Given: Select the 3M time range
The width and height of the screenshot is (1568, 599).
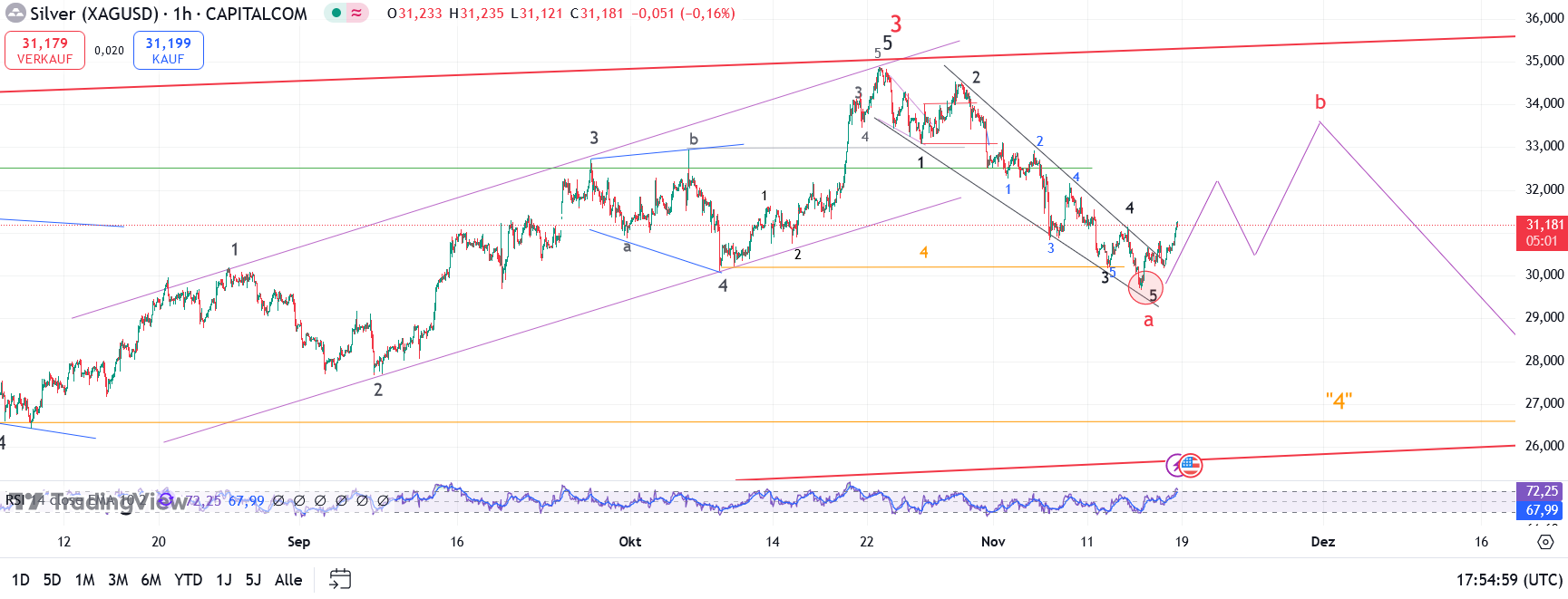Looking at the screenshot, I should 118,580.
